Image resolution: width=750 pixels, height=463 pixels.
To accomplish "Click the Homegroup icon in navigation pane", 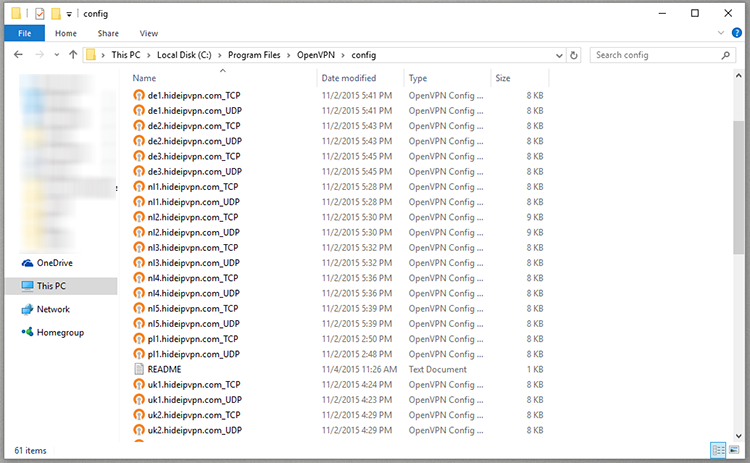I will 27,332.
